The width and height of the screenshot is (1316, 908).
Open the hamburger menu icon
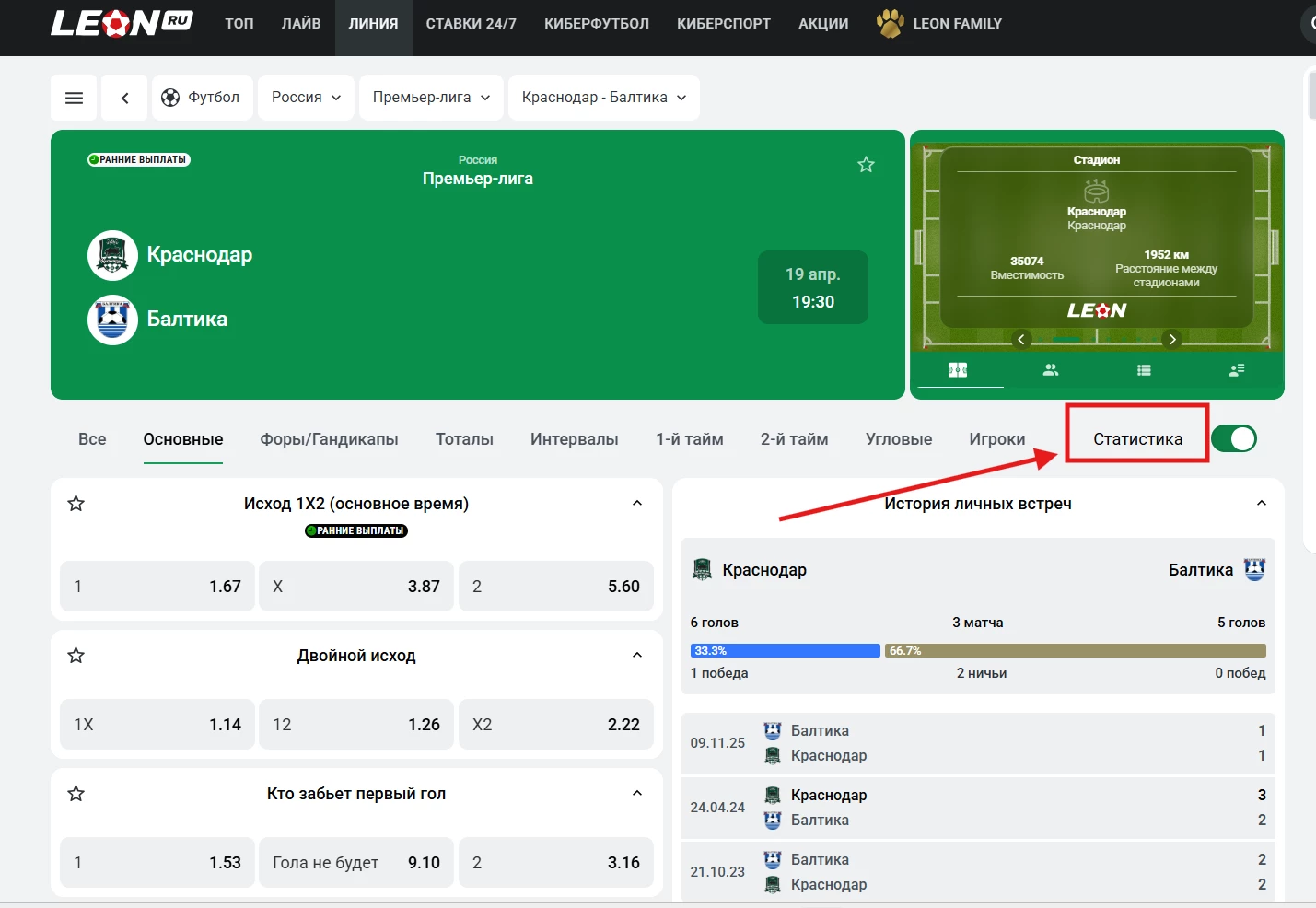coord(75,98)
